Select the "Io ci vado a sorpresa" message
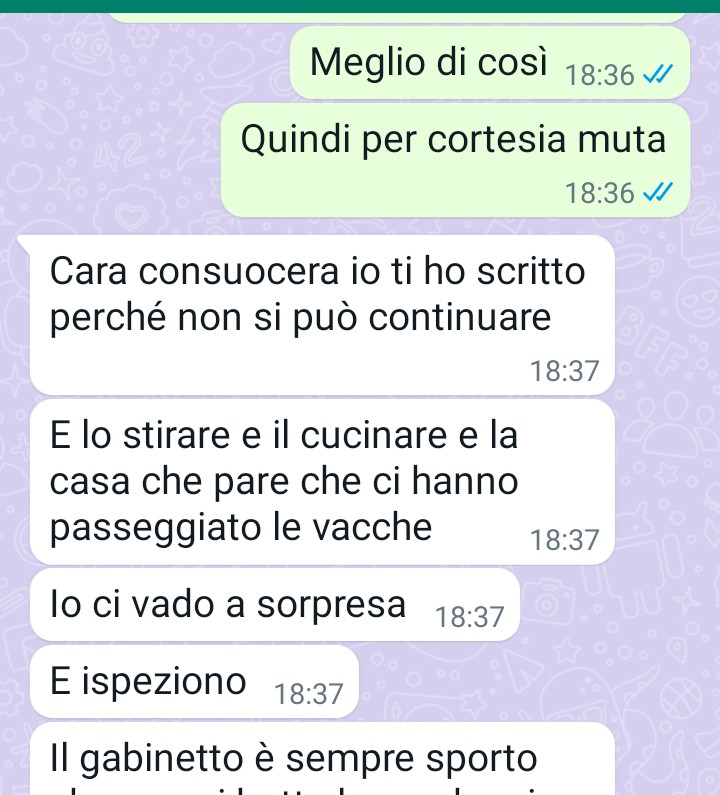Screen dimensions: 720x795 (275, 604)
